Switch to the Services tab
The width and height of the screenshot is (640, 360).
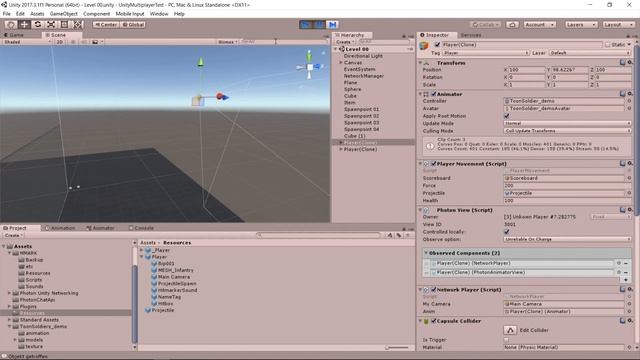point(471,35)
